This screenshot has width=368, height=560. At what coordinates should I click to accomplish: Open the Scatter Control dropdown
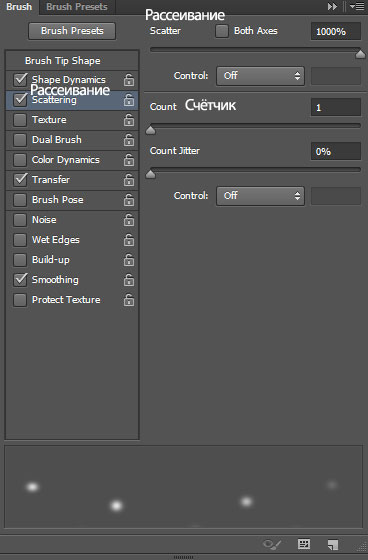tap(260, 76)
